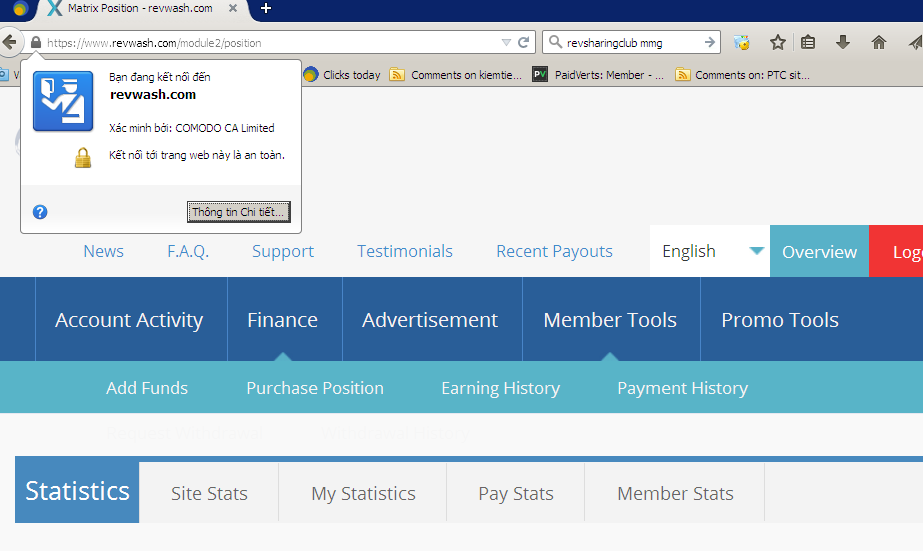Close the Matrix Position tab
Screen dimensions: 923x551
pos(233,8)
